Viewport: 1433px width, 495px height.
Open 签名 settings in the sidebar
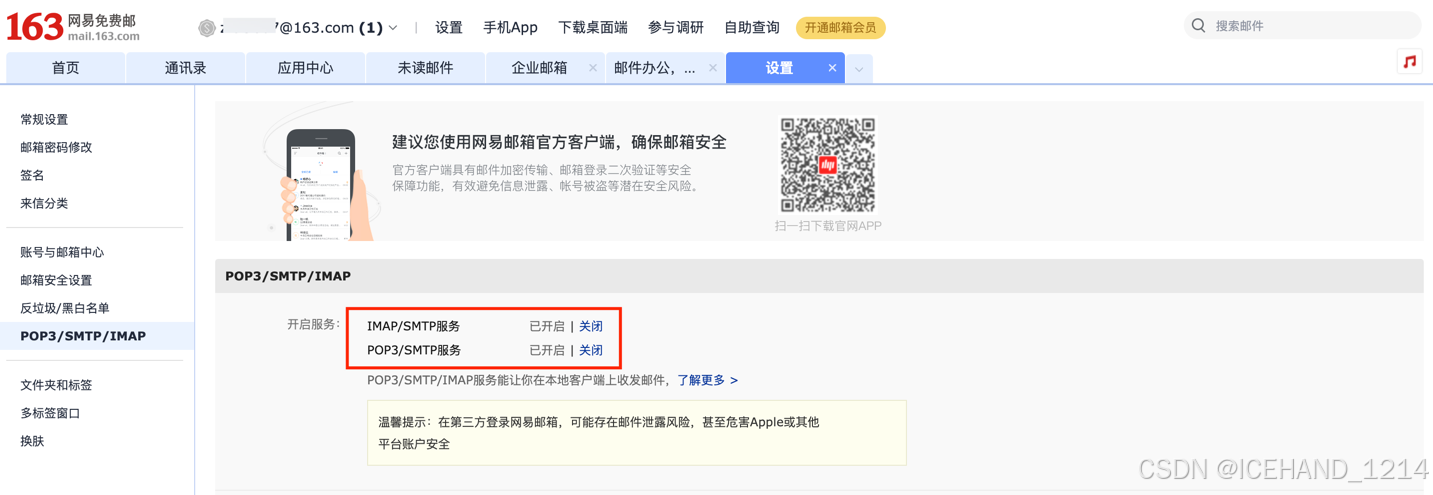coord(32,176)
